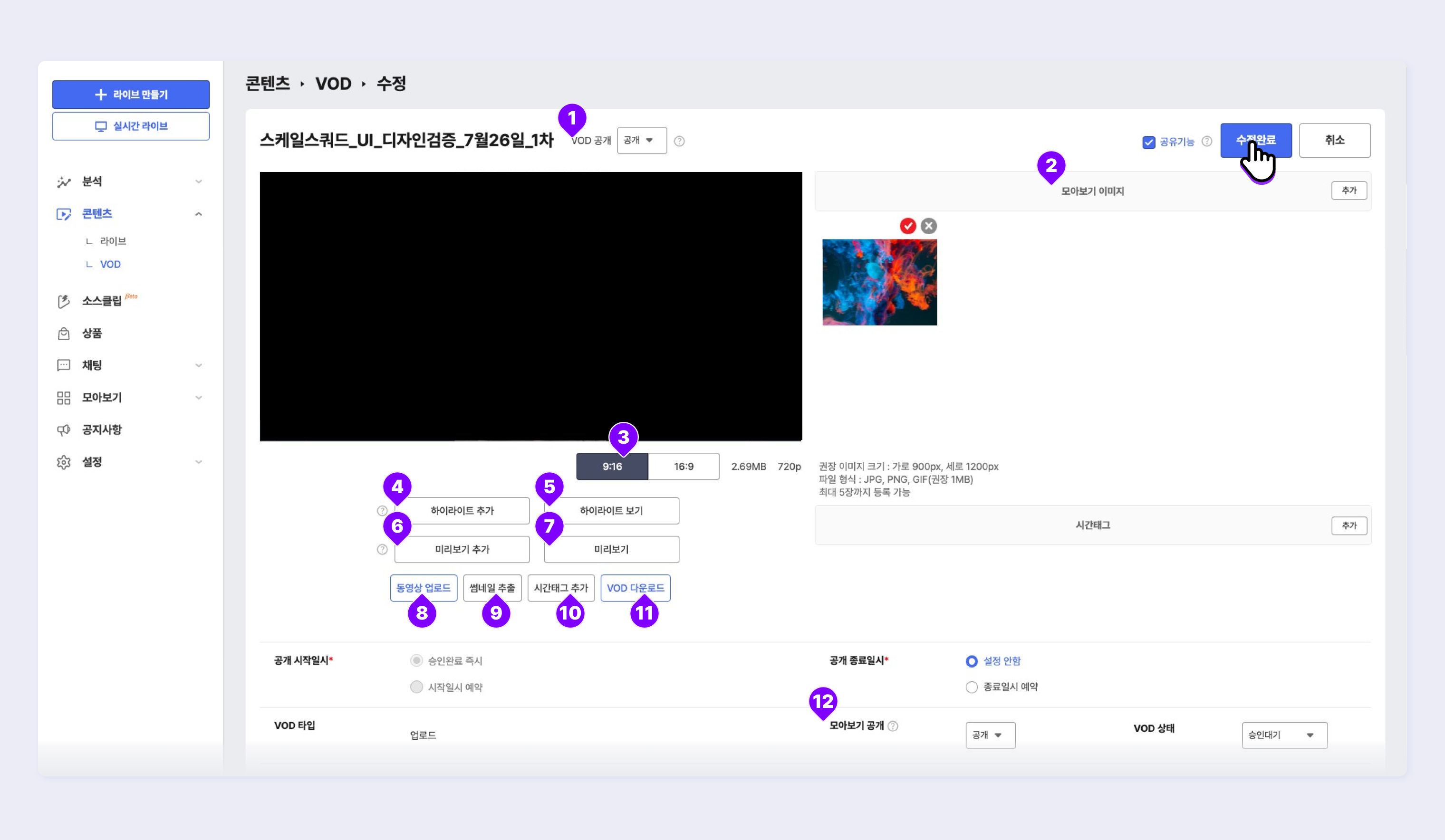Select 종료일시 예약 radio button

972,687
